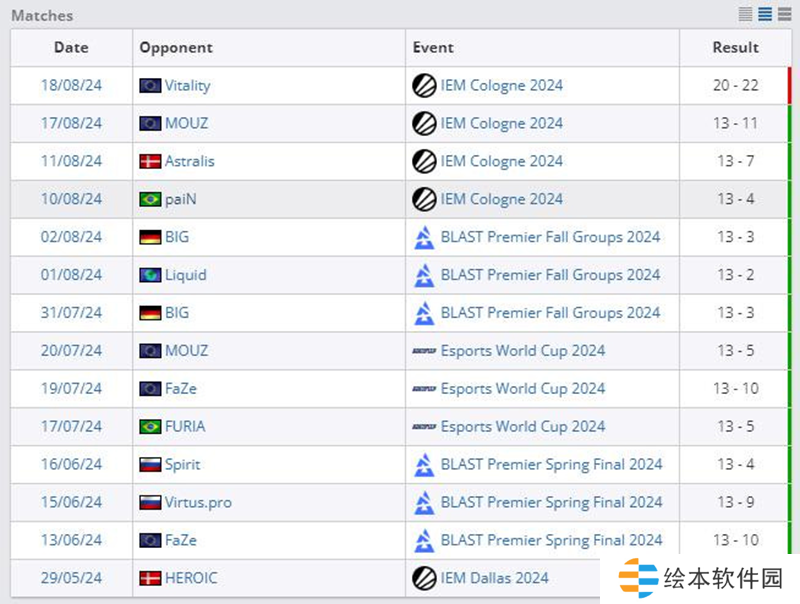
Task: Open the Spirit opponent link
Action: pos(182,465)
